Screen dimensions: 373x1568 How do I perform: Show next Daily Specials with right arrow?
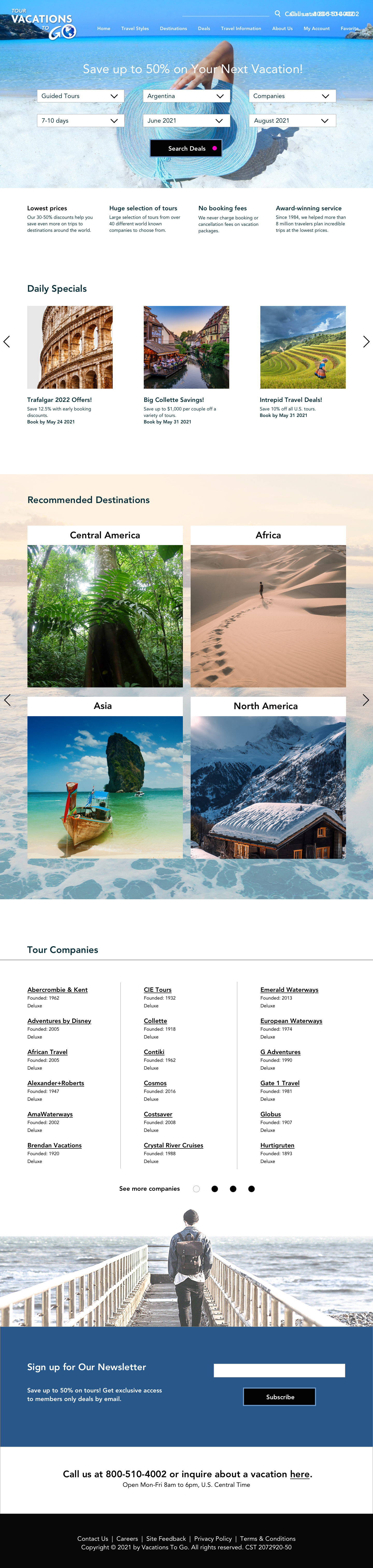[x=366, y=342]
